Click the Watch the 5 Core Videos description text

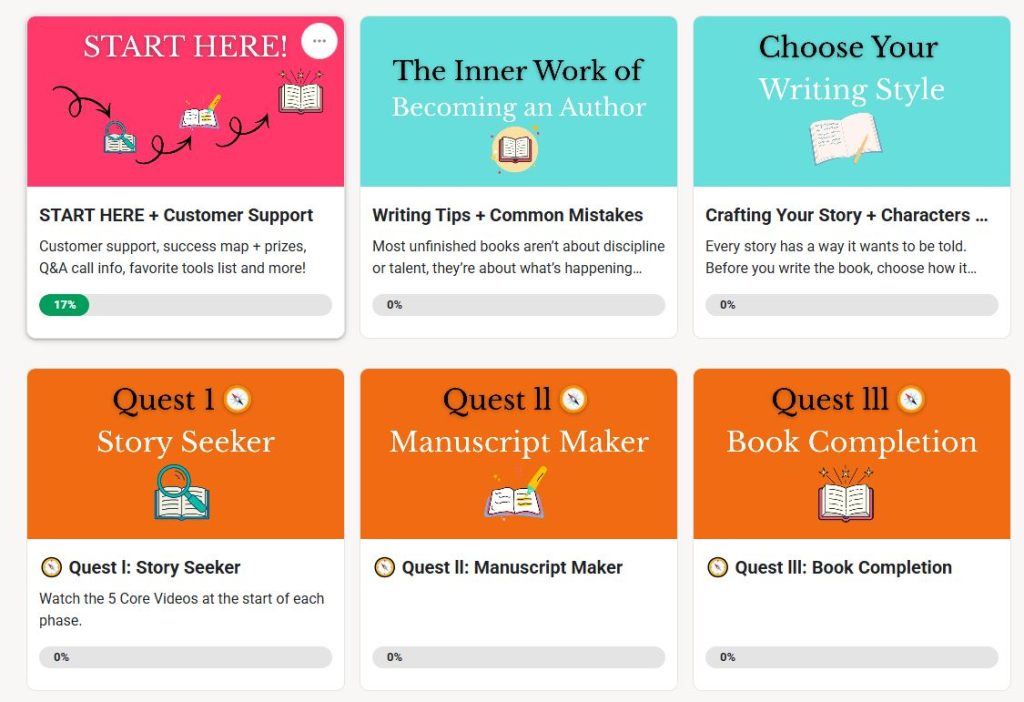181,609
